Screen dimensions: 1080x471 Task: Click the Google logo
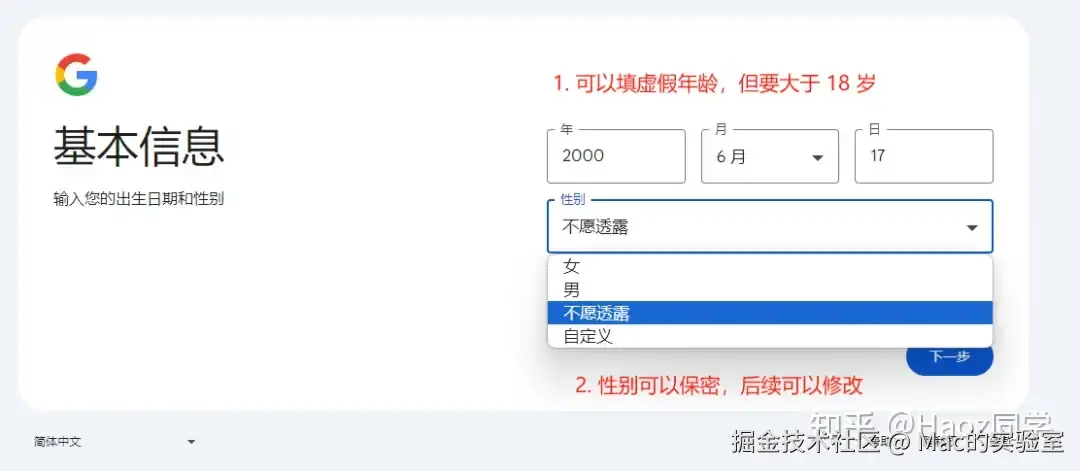pos(76,74)
